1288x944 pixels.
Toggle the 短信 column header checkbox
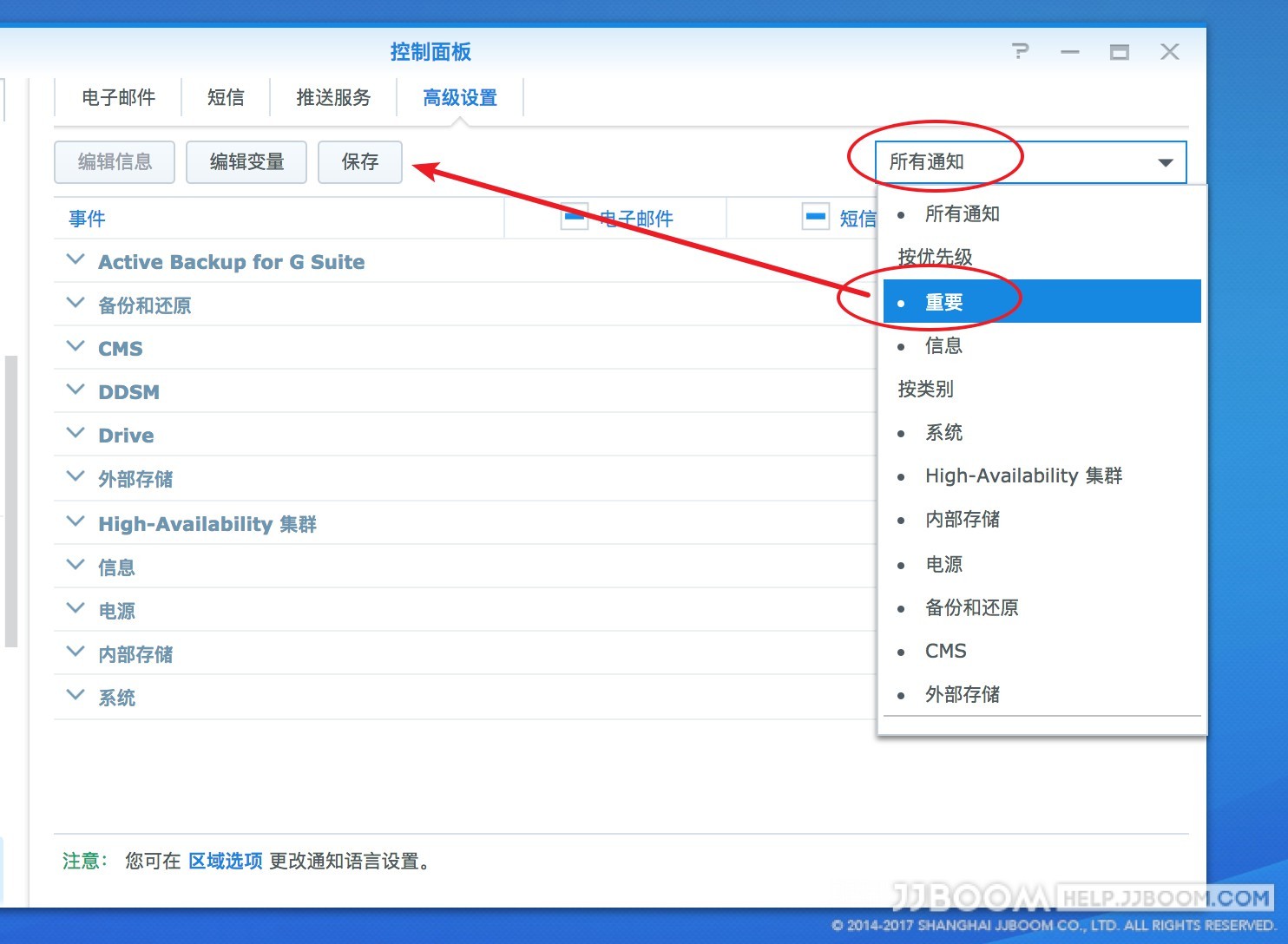[816, 217]
